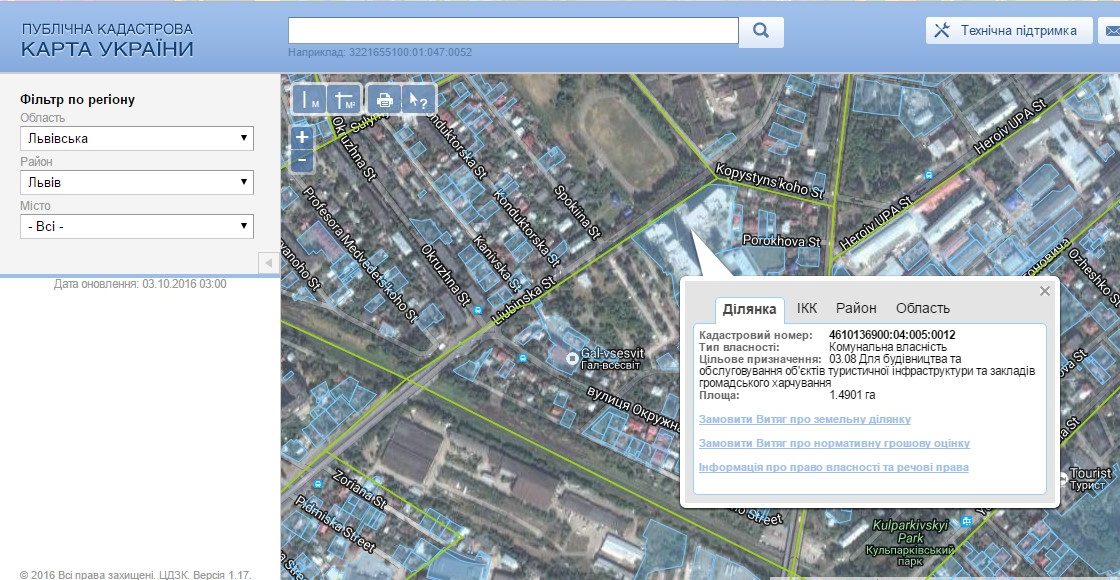Open Технічна підтримка button
The image size is (1120, 580).
point(1009,31)
